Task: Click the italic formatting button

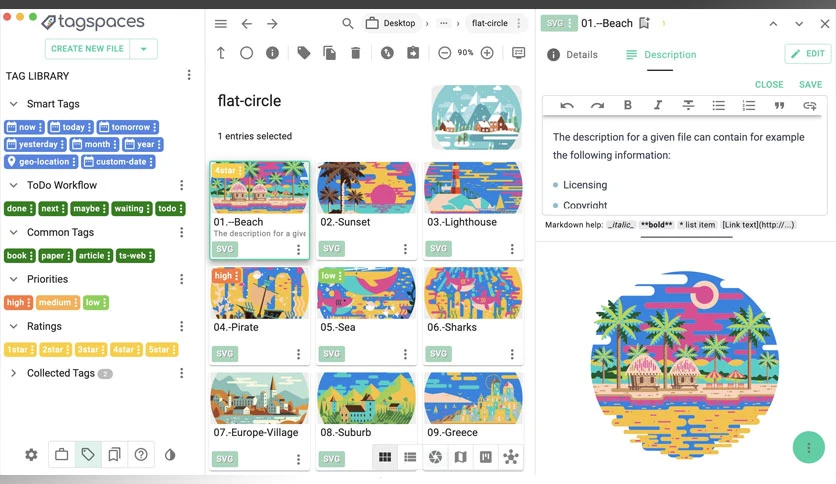Action: [658, 105]
